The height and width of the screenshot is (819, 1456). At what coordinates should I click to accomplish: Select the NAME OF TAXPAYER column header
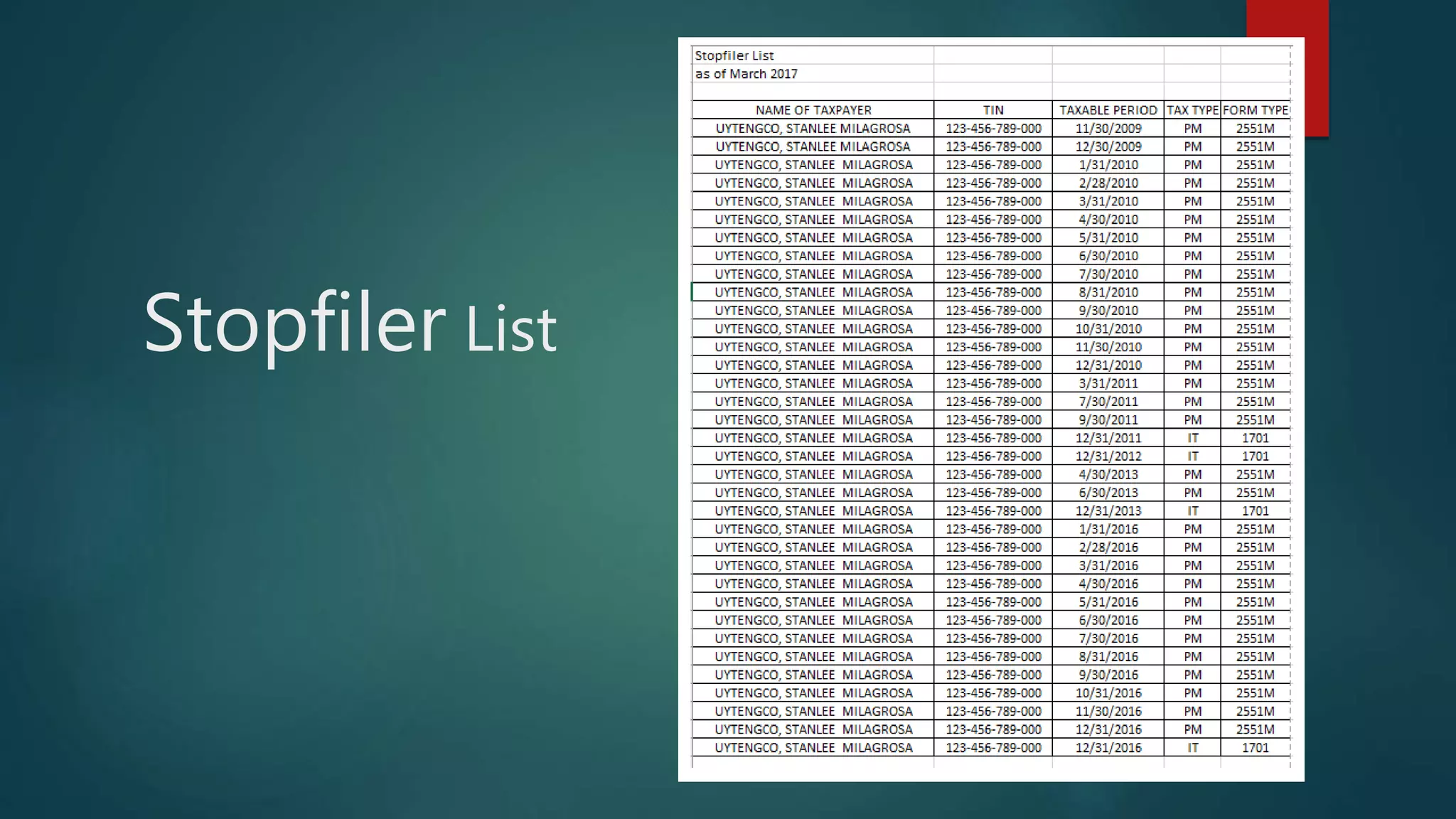(x=813, y=110)
